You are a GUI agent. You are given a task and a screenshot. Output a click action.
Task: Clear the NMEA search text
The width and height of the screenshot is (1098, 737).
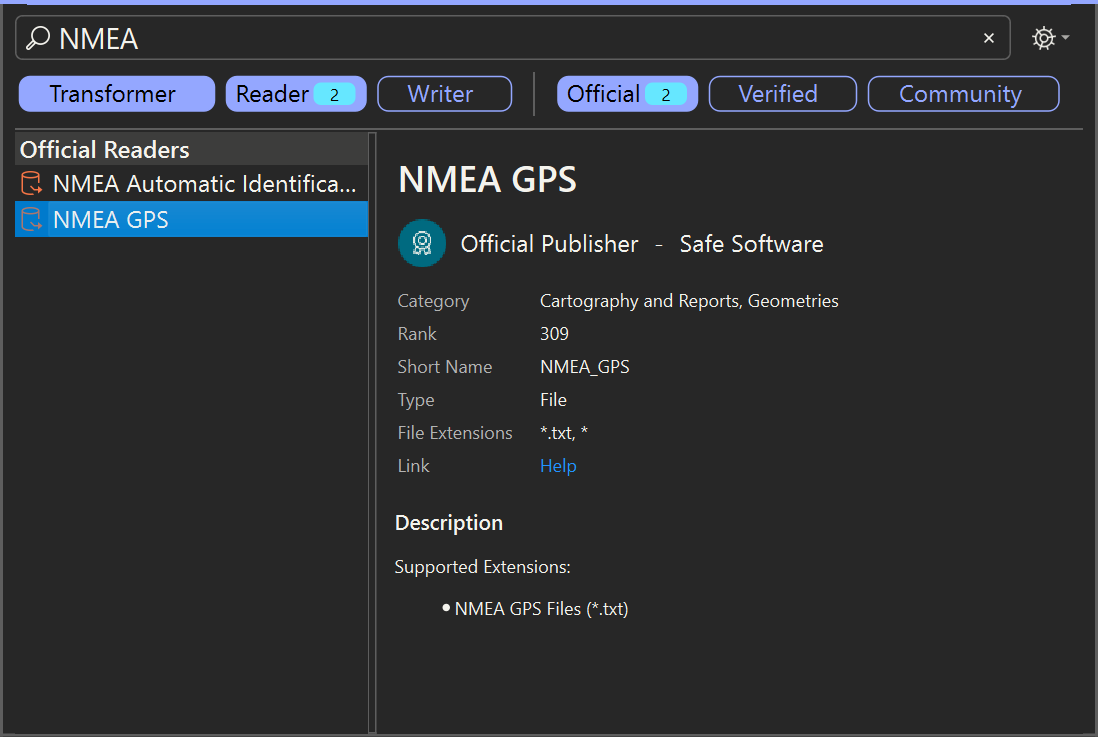[x=989, y=38]
